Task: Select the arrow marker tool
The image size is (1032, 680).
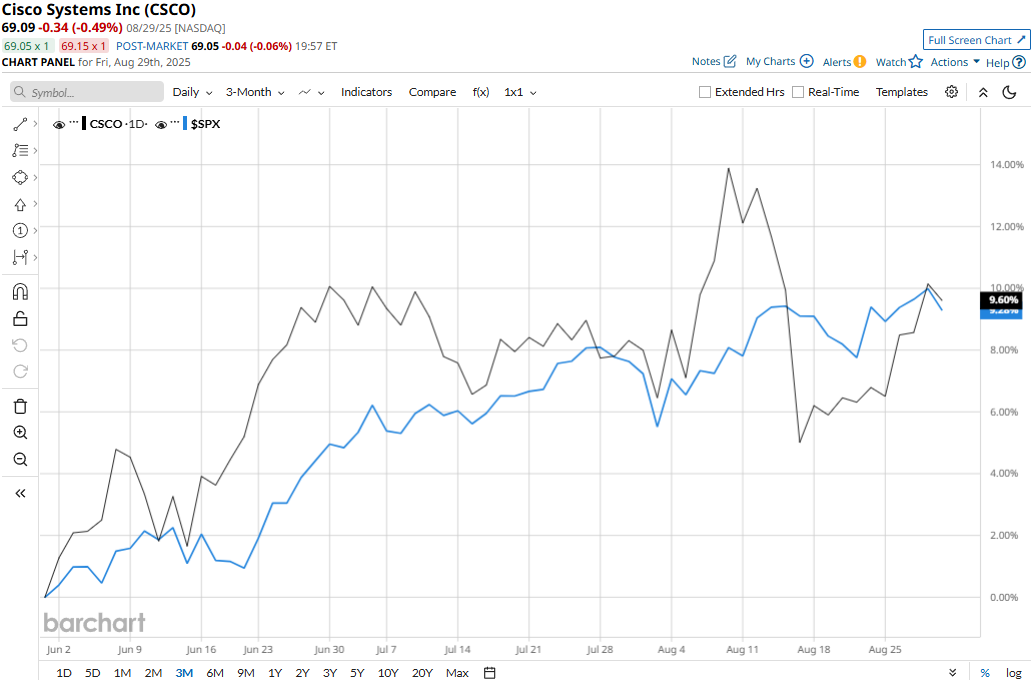Action: click(20, 205)
